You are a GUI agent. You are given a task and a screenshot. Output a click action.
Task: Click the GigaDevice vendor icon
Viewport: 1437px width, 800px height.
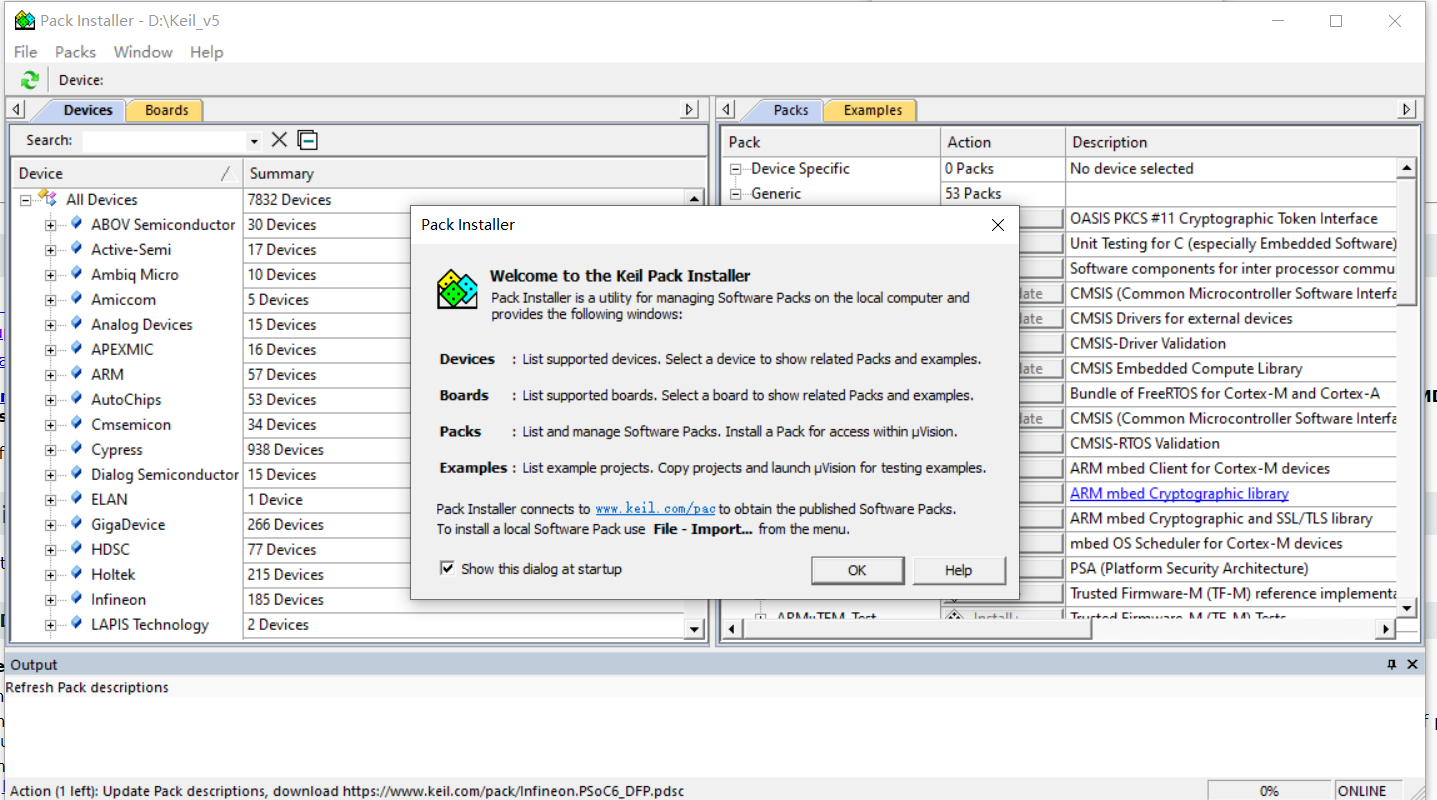76,524
